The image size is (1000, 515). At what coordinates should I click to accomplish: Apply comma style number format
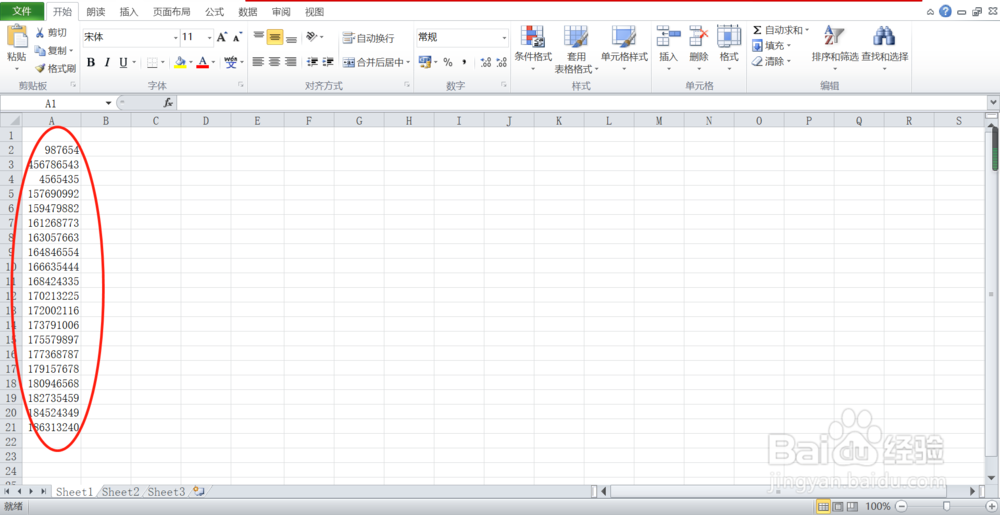(464, 62)
